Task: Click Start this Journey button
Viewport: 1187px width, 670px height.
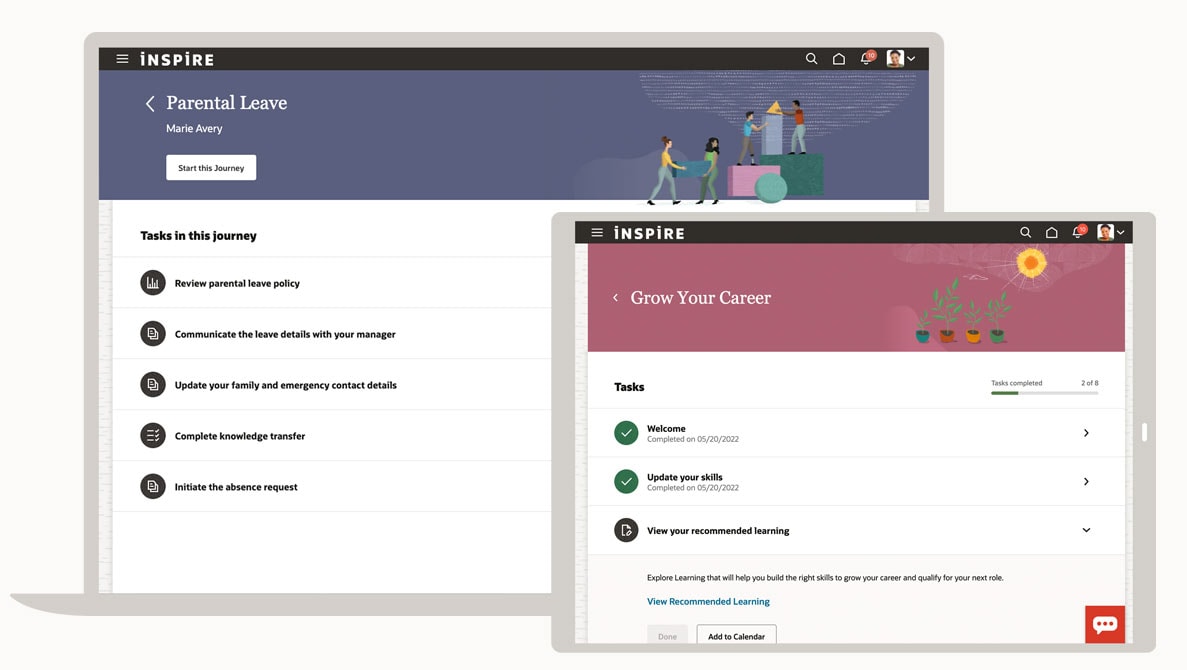Action: 211,168
